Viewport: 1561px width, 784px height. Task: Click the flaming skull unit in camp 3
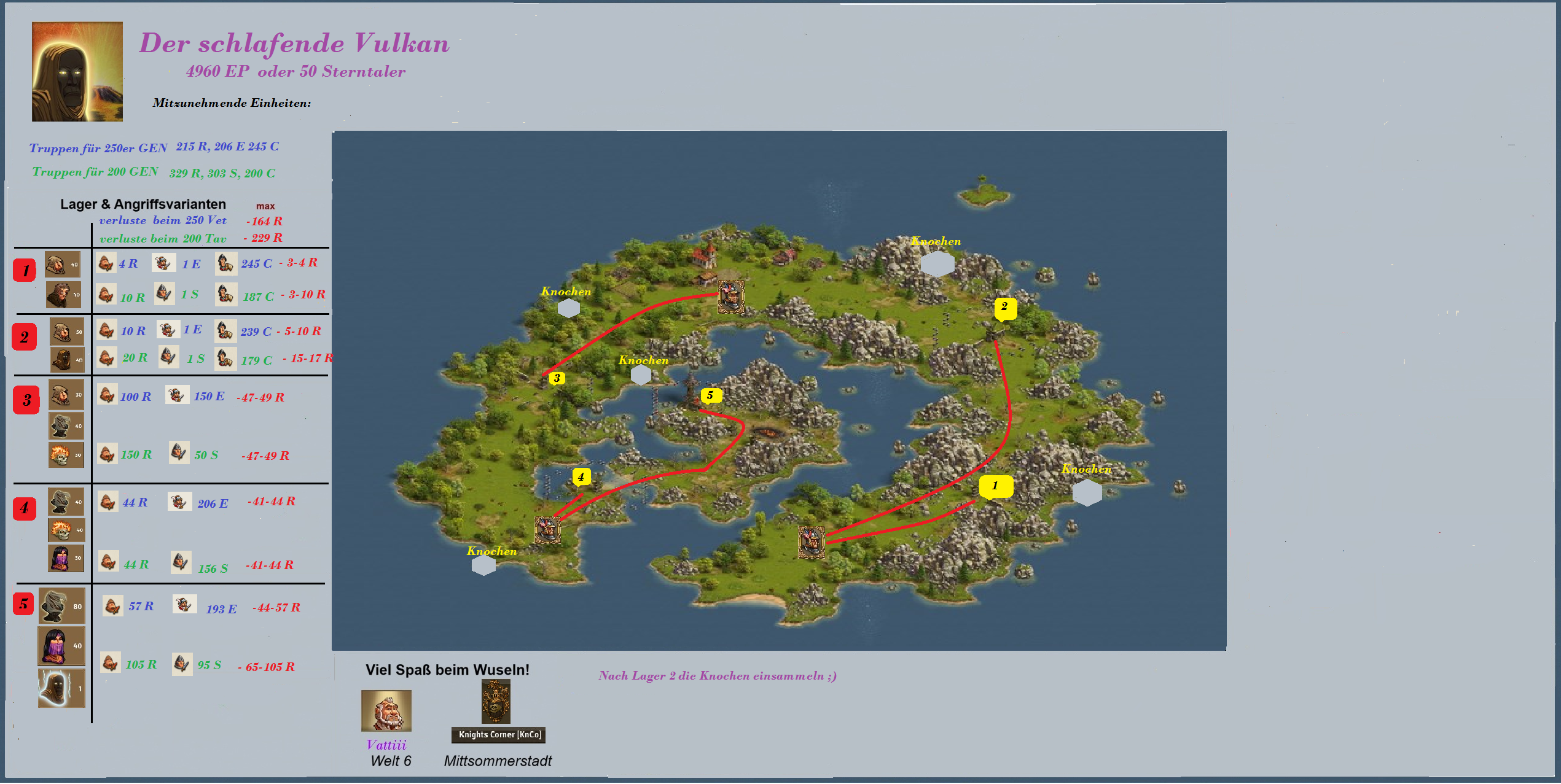tap(66, 455)
